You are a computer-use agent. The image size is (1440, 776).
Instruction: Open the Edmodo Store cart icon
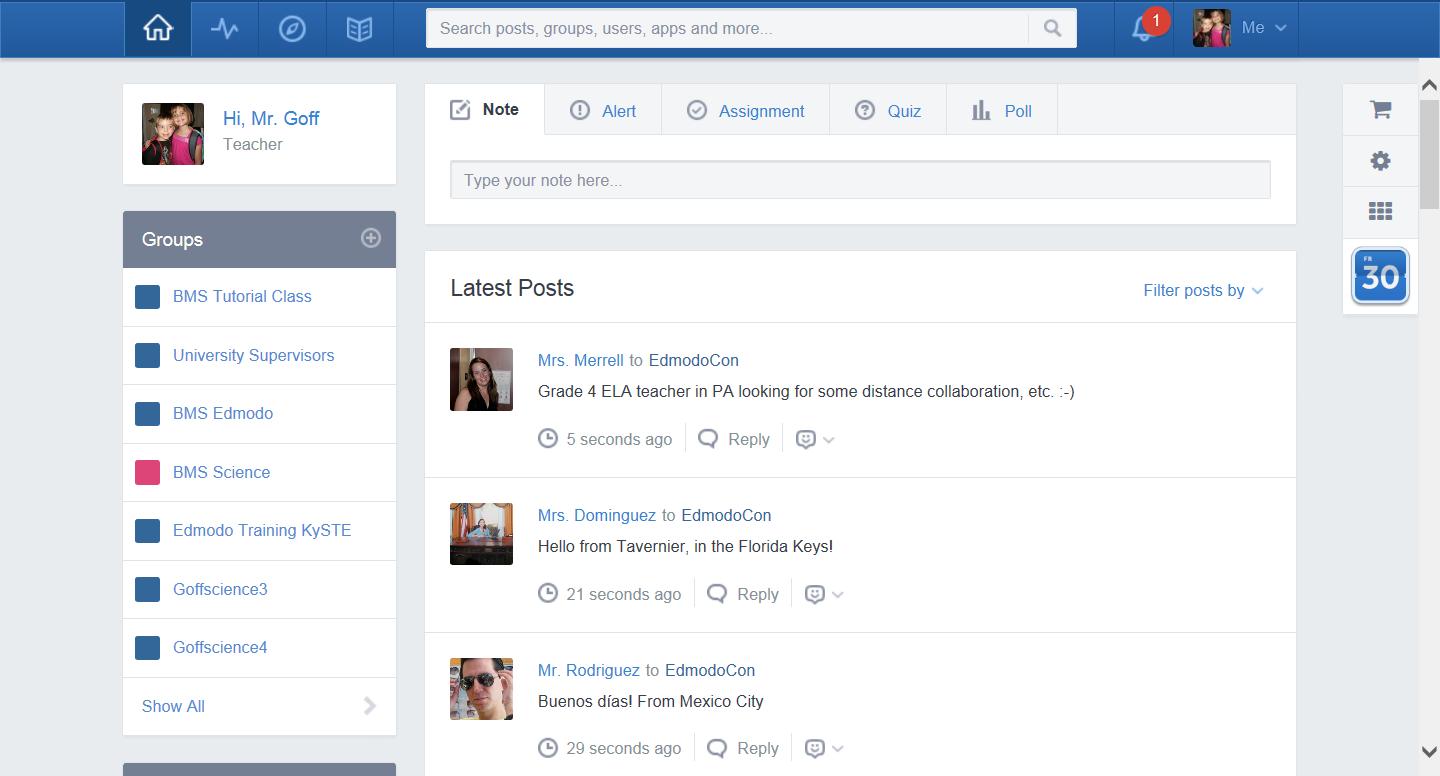tap(1380, 110)
